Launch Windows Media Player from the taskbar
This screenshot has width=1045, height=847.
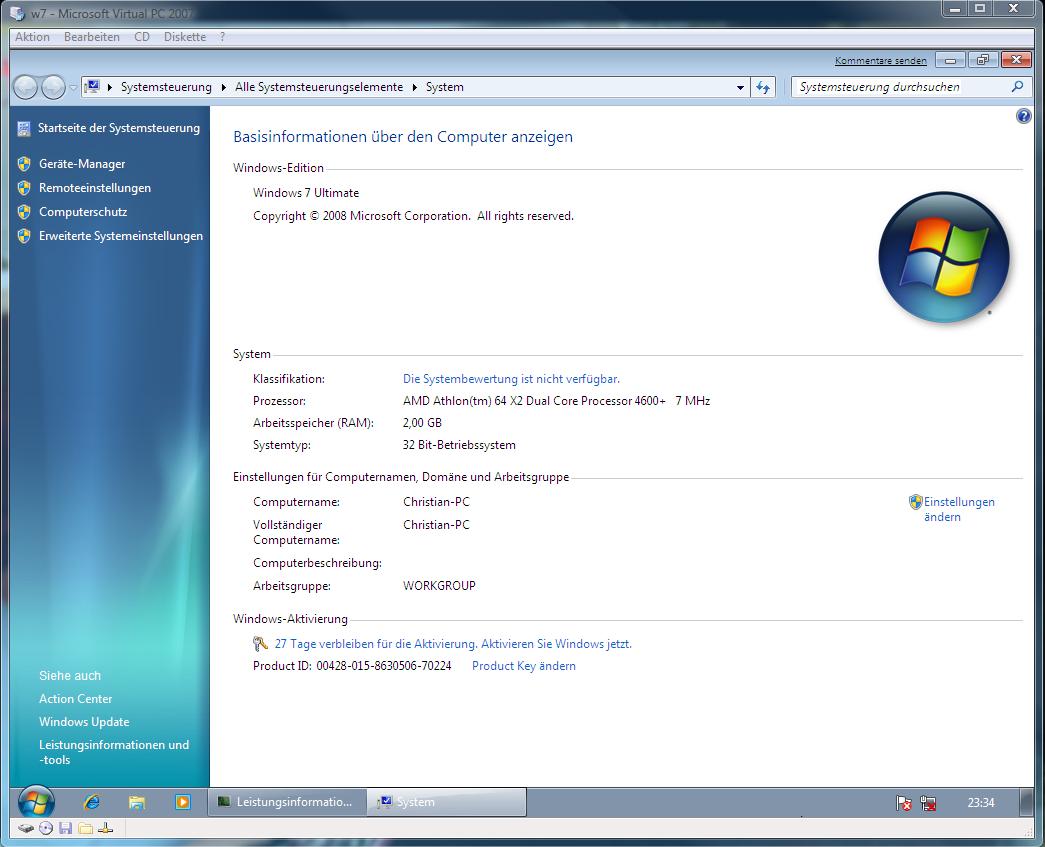tap(183, 802)
